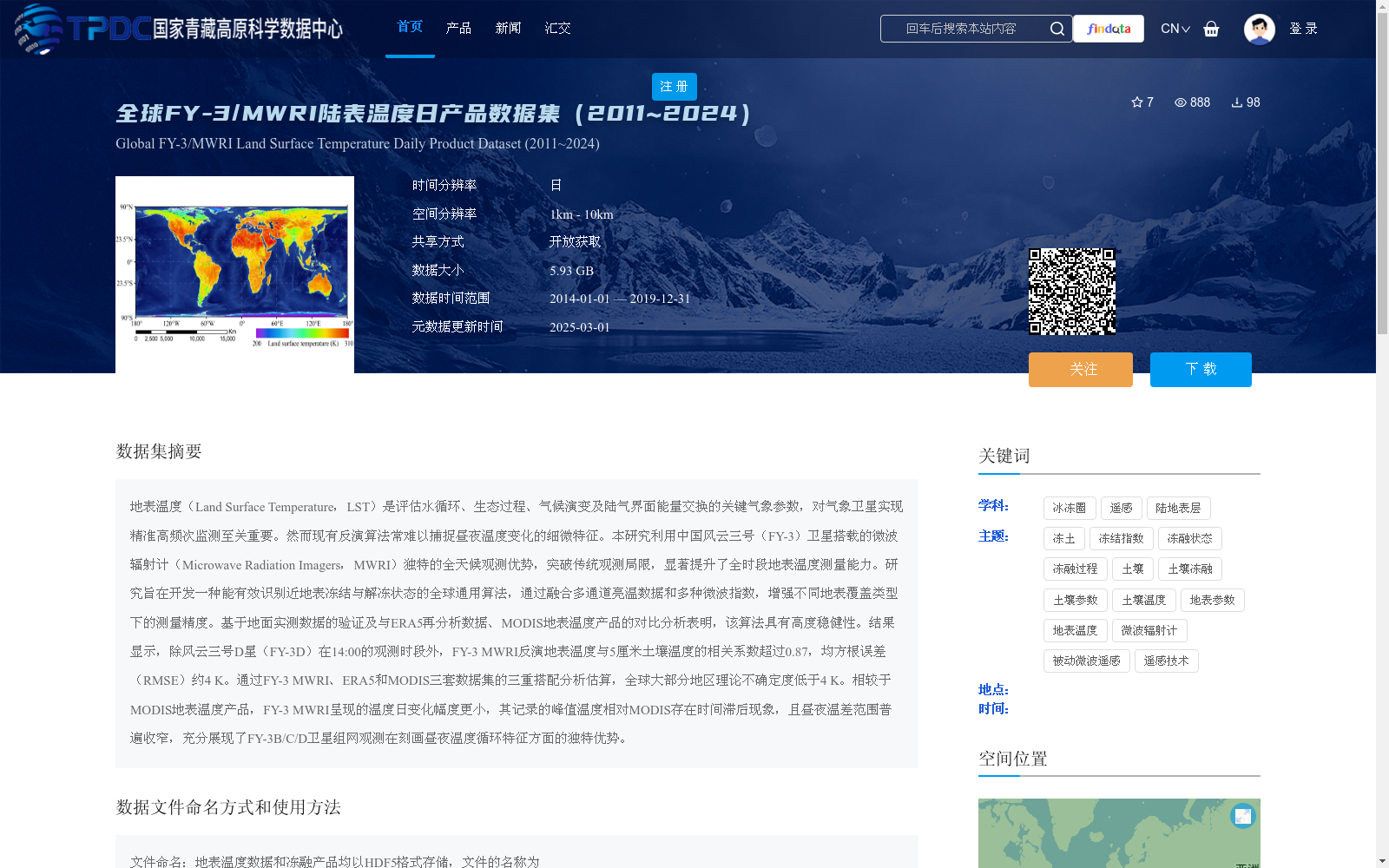
Task: Select the 土壤温度 keyword tag
Action: (1144, 600)
